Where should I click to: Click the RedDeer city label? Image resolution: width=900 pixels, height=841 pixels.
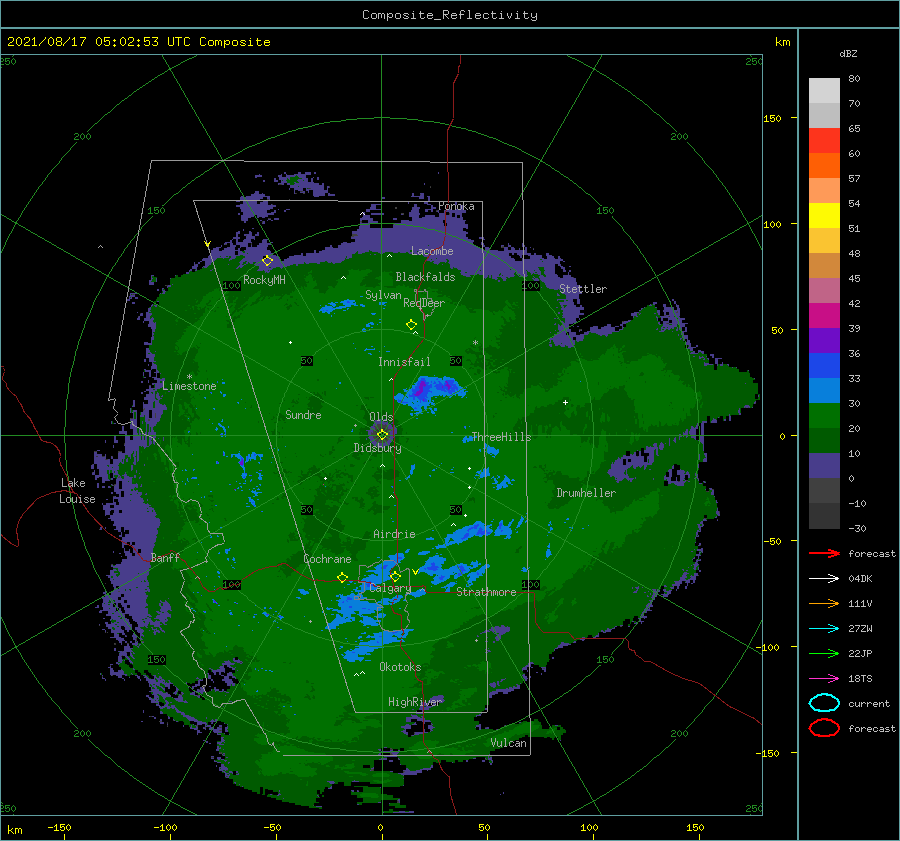tap(424, 303)
